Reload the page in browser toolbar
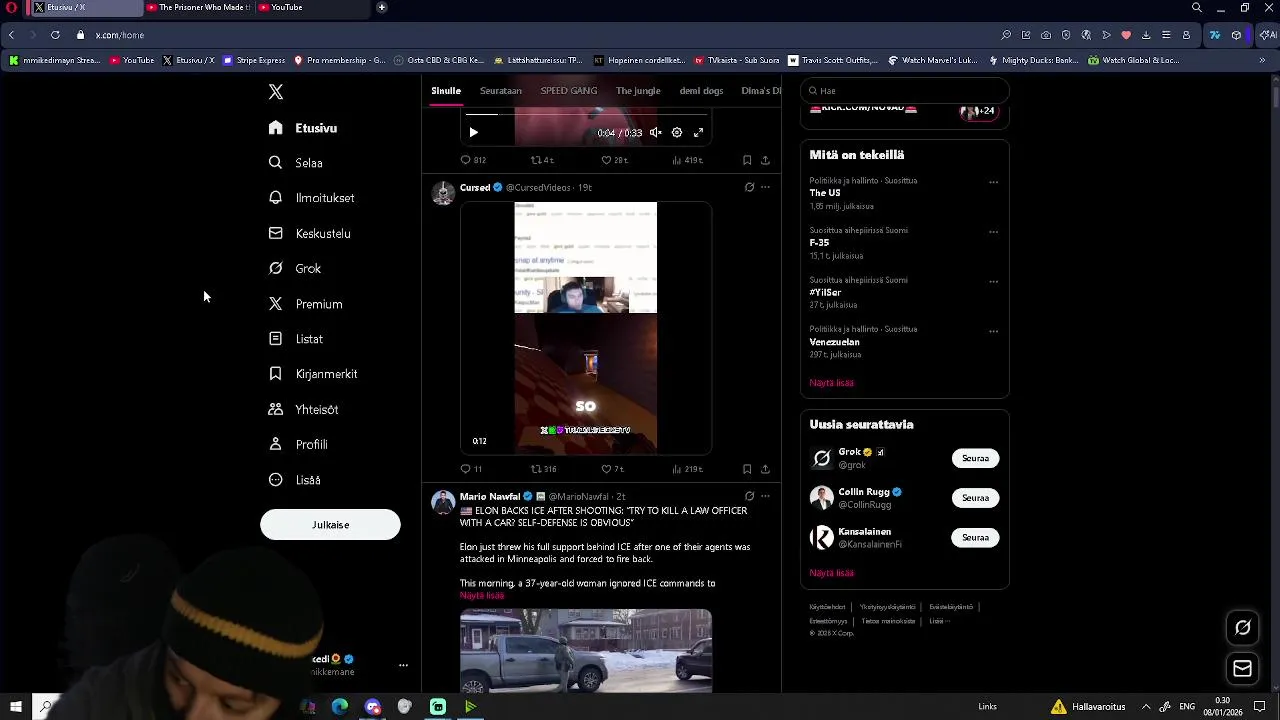Screen dimensions: 1280x720 tap(55, 35)
